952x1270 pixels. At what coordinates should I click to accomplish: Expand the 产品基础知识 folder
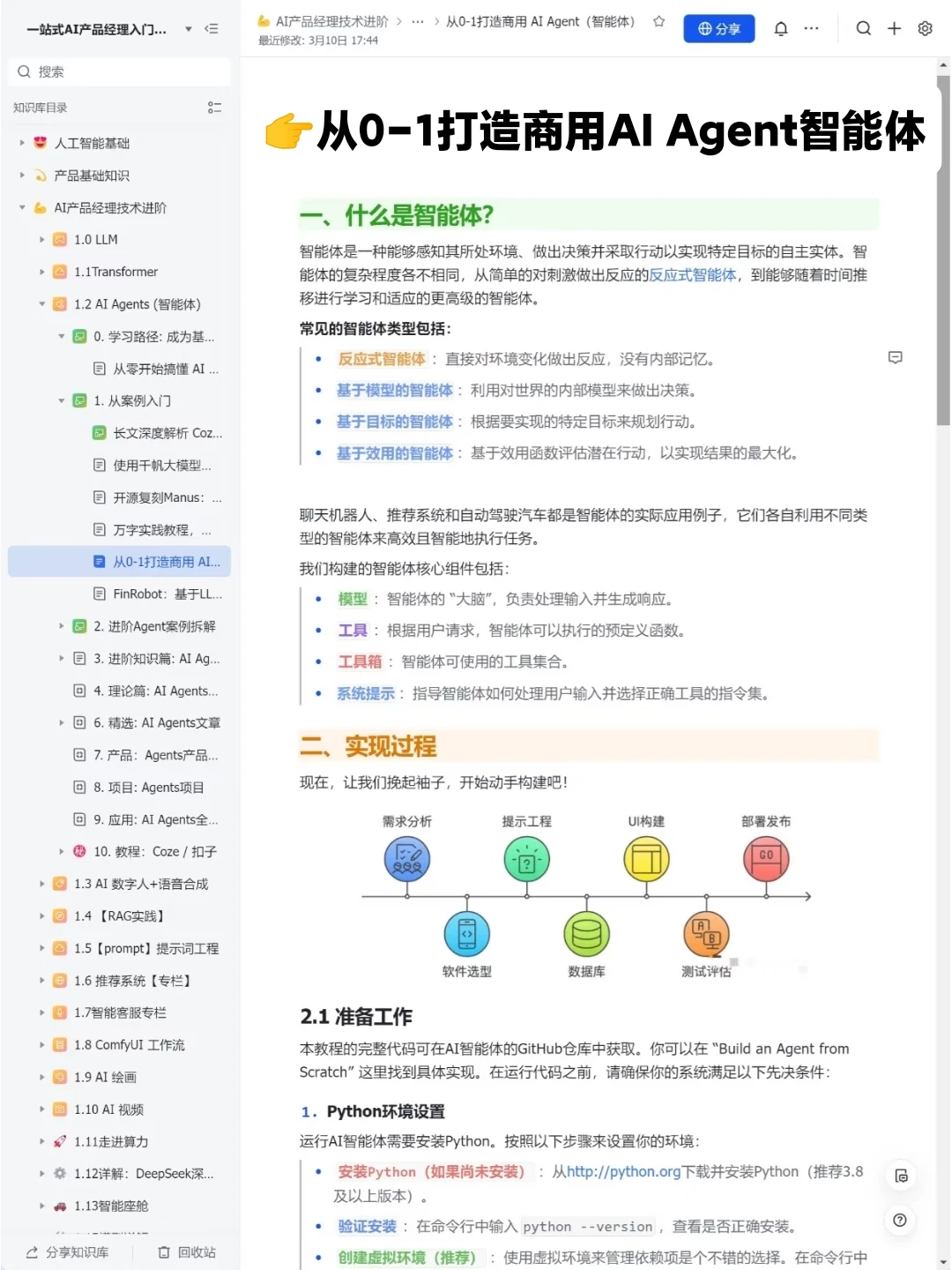[22, 176]
